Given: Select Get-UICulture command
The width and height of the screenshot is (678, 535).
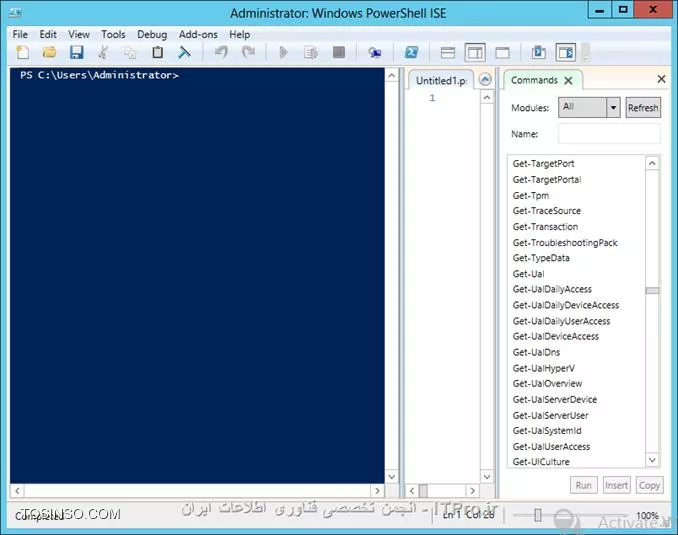Looking at the screenshot, I should tap(541, 461).
